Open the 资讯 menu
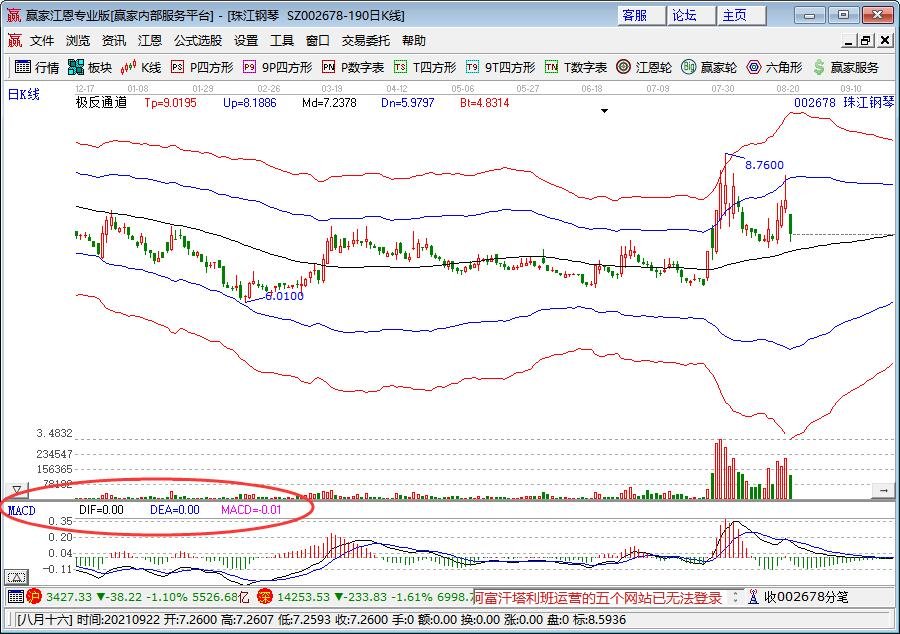 click(x=114, y=41)
